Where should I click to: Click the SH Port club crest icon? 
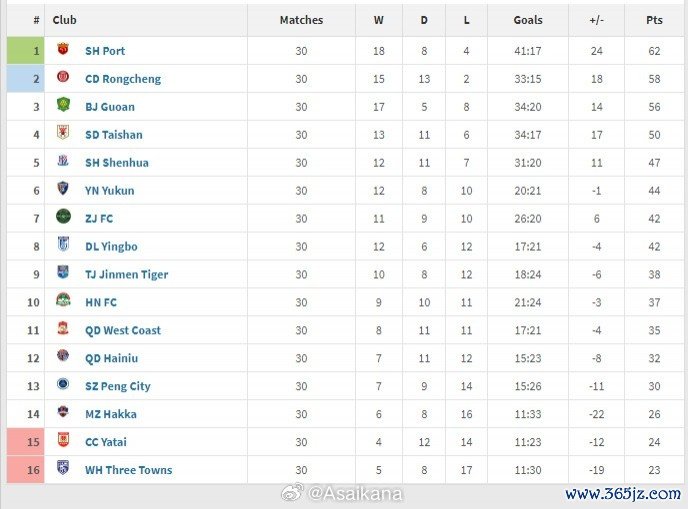tap(63, 50)
